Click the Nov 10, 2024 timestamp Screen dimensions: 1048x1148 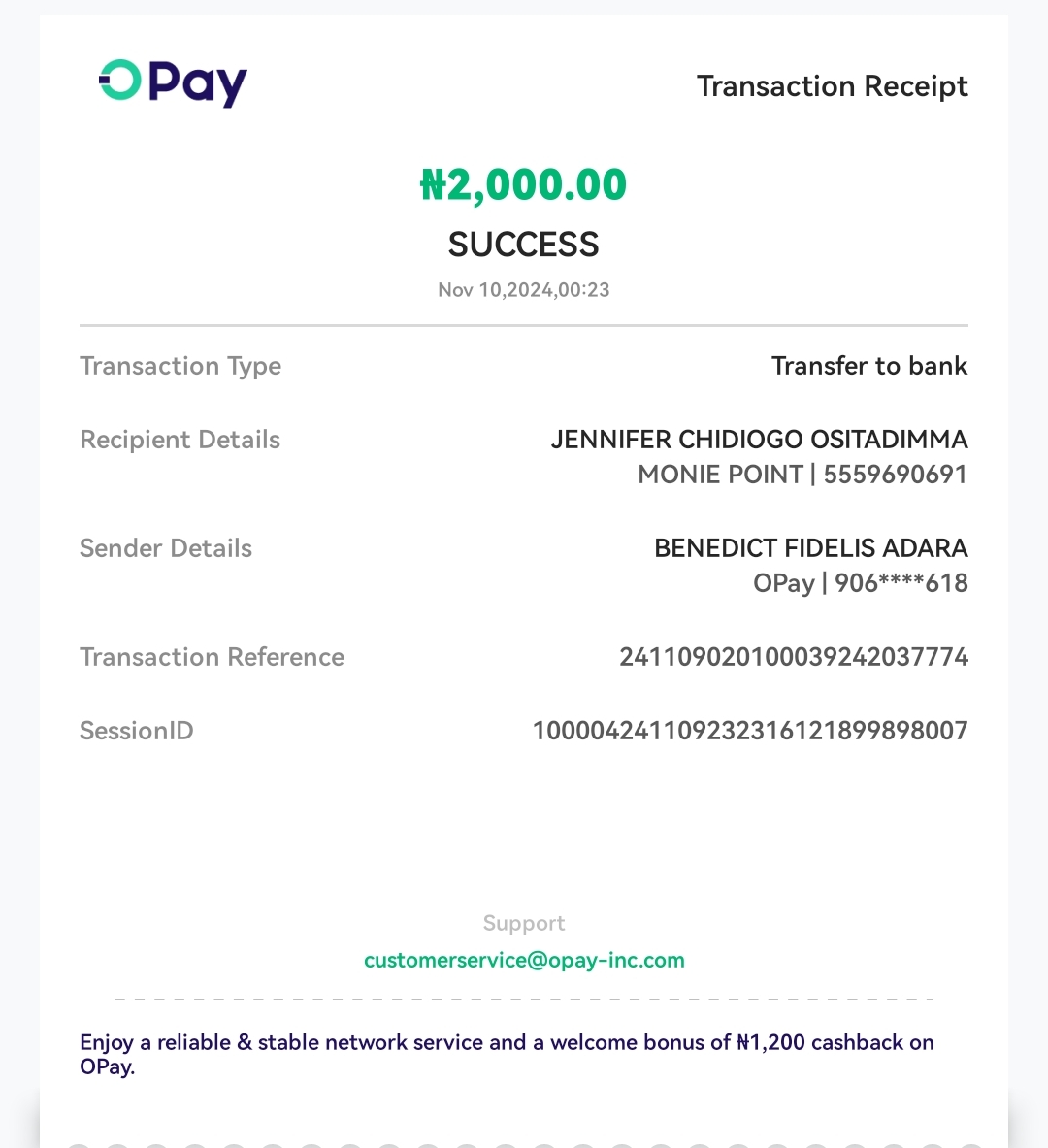[524, 290]
